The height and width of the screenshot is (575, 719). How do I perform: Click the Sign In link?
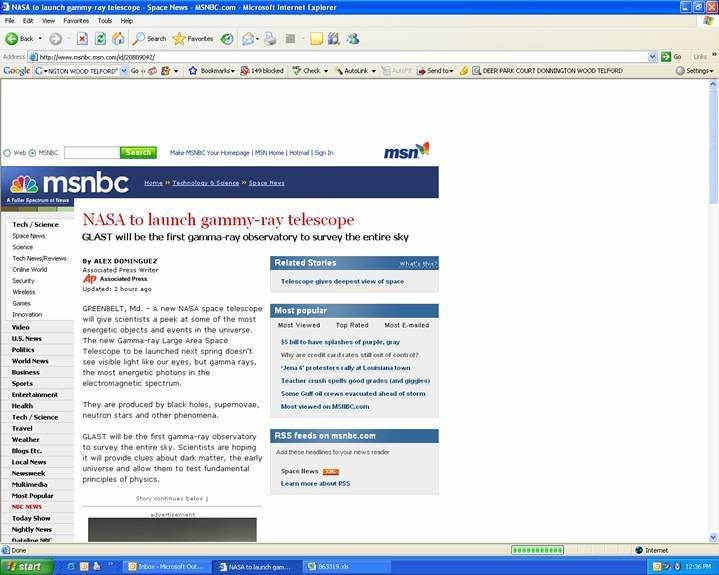point(324,153)
